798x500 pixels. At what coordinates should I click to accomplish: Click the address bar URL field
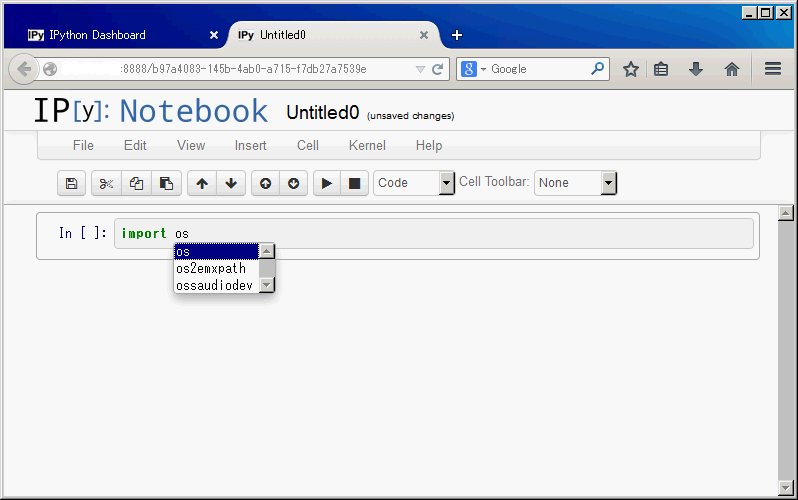point(243,69)
